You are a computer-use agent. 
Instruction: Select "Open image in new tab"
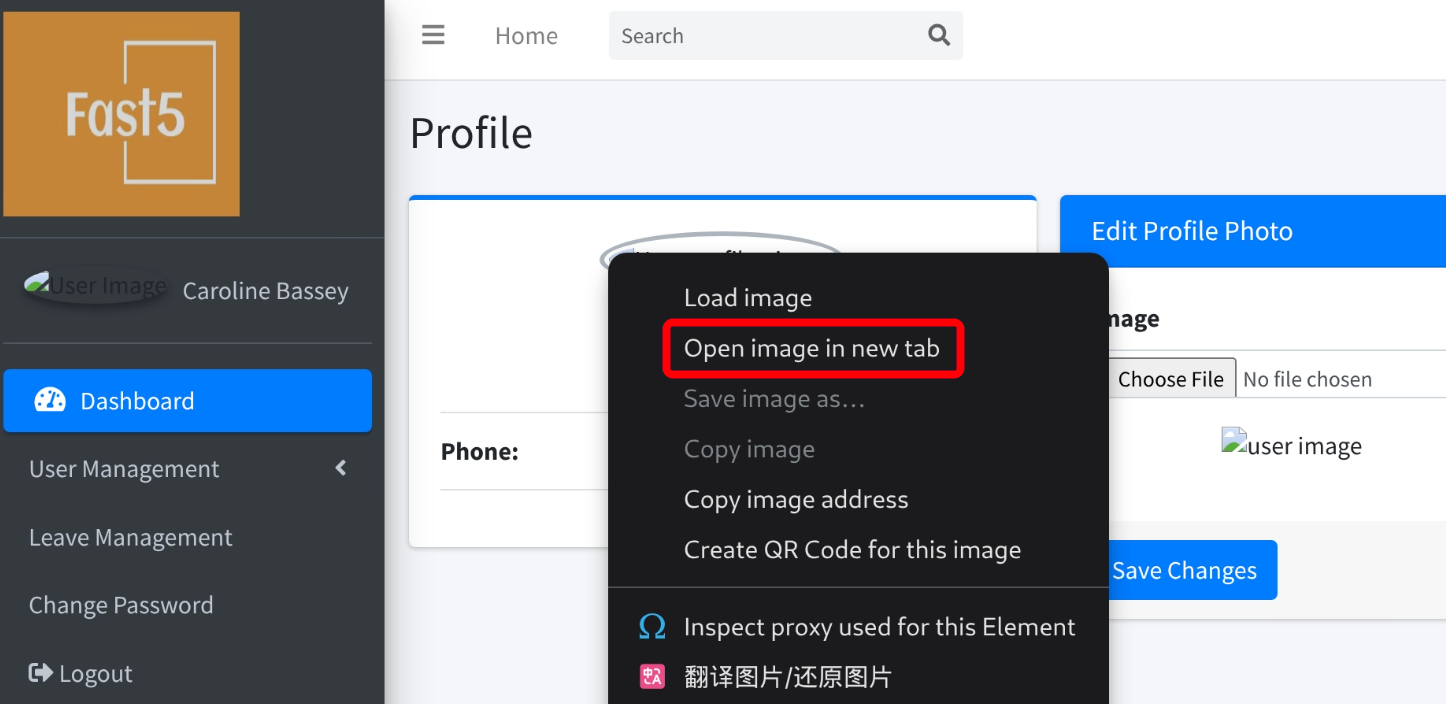coord(811,348)
